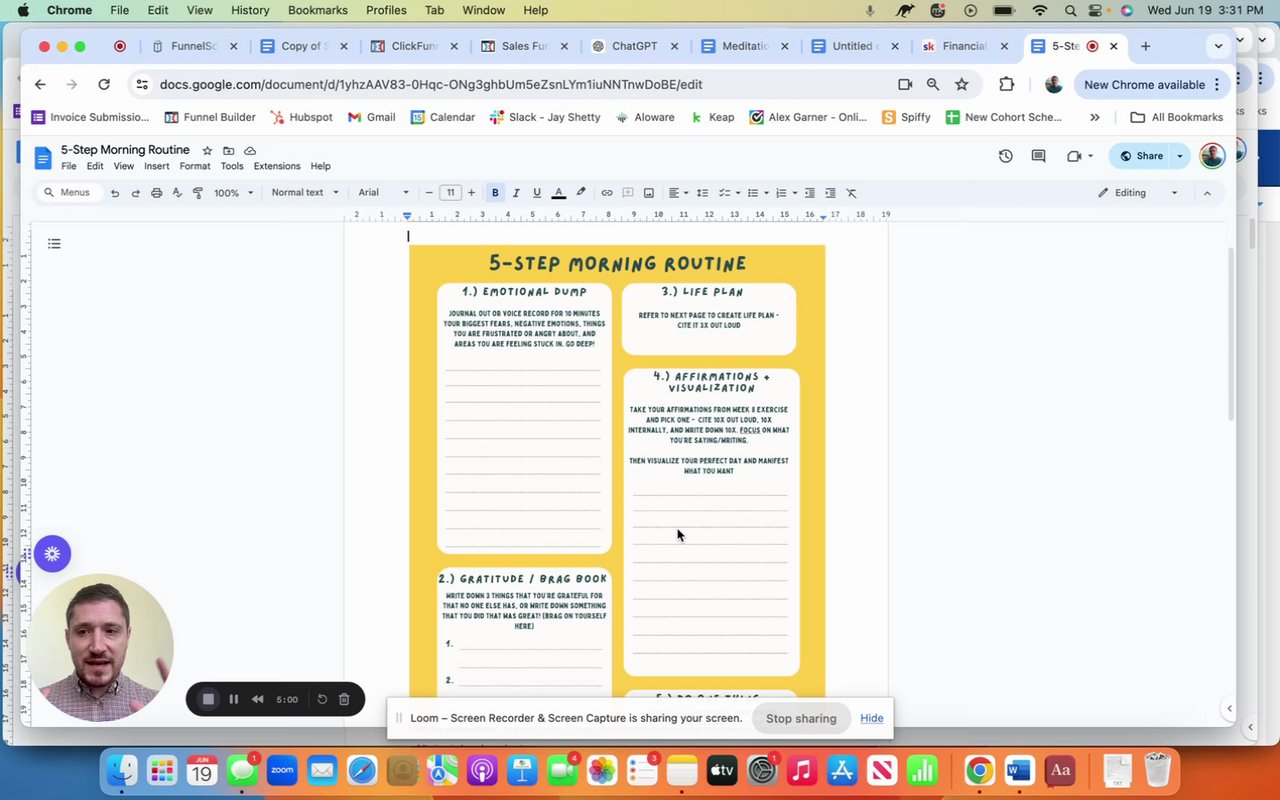Open the Normal text style dropdown
The width and height of the screenshot is (1280, 800).
[x=305, y=193]
